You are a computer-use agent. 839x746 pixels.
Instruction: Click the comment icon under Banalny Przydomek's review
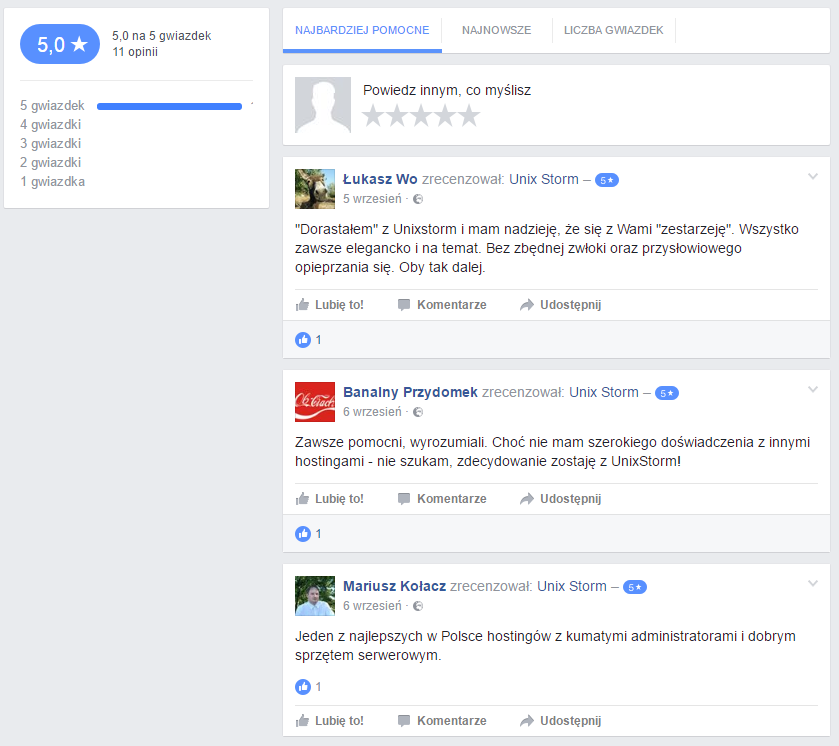pyautogui.click(x=404, y=499)
